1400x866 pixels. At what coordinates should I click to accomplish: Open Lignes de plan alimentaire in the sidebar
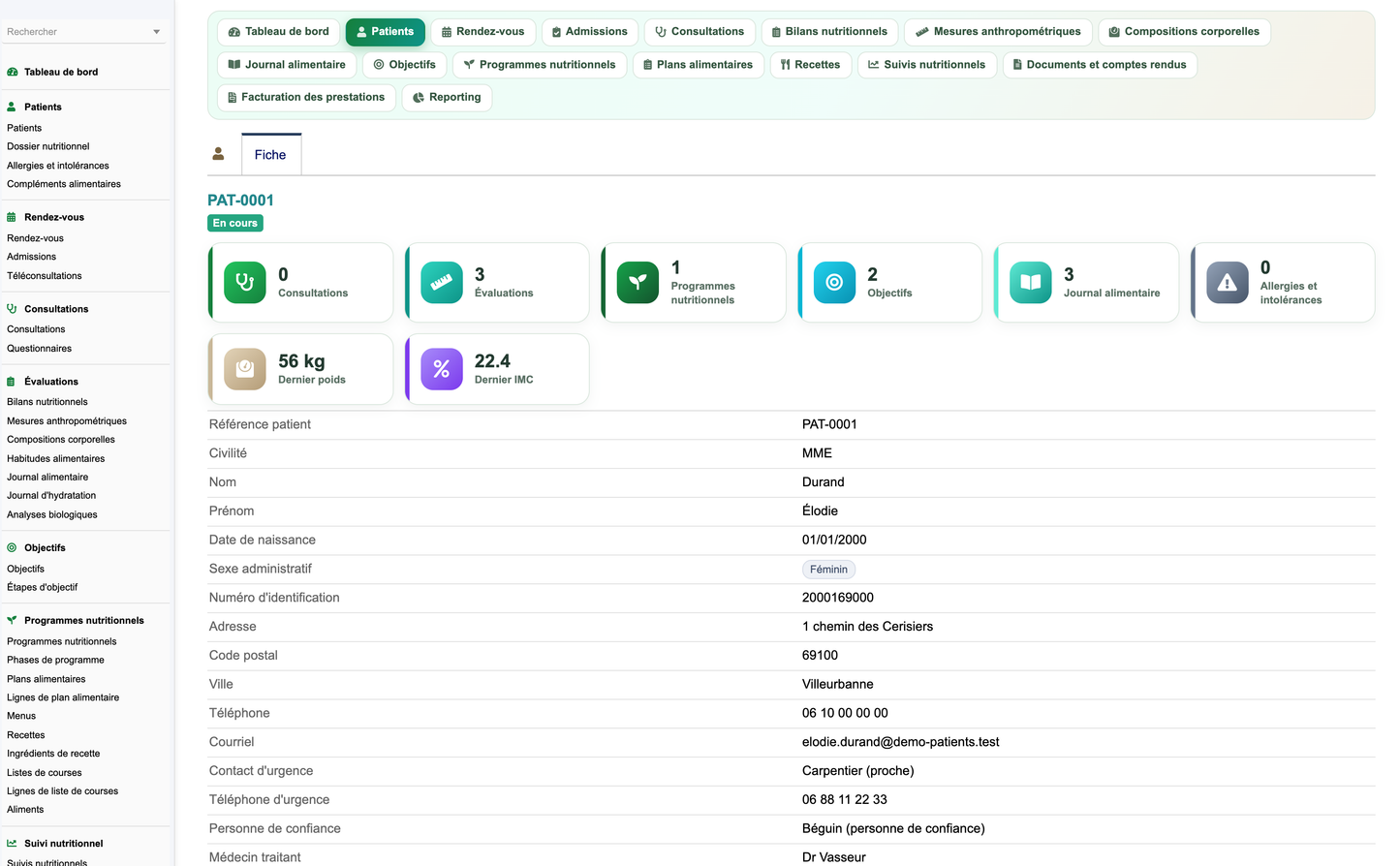(63, 697)
